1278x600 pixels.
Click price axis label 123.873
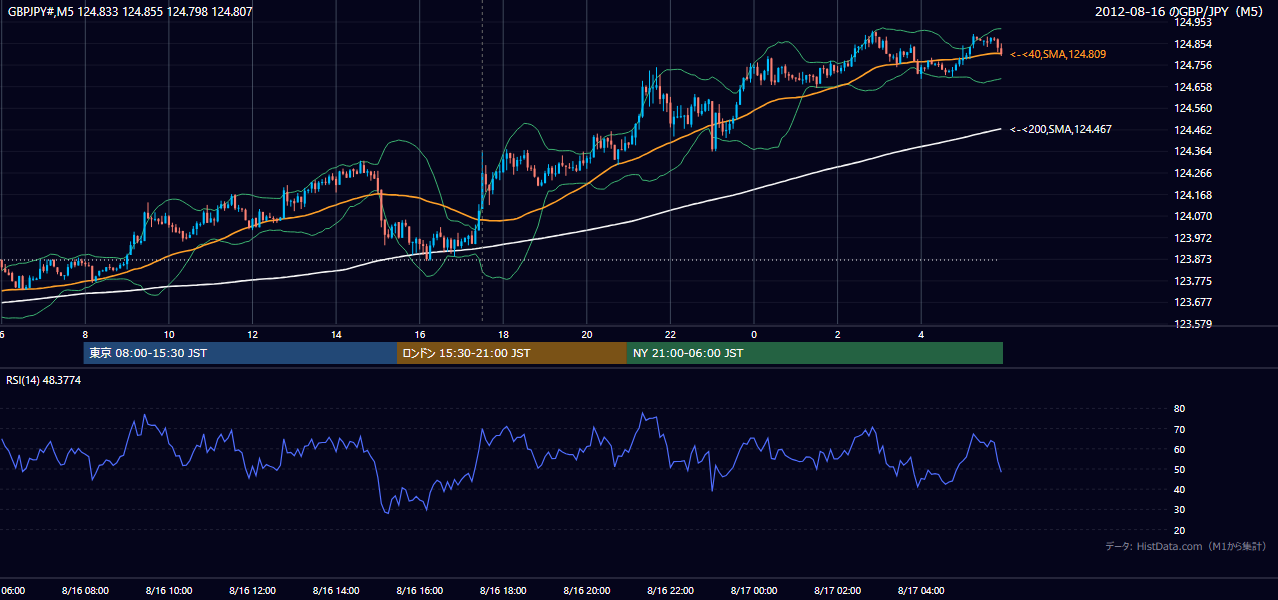point(1193,259)
